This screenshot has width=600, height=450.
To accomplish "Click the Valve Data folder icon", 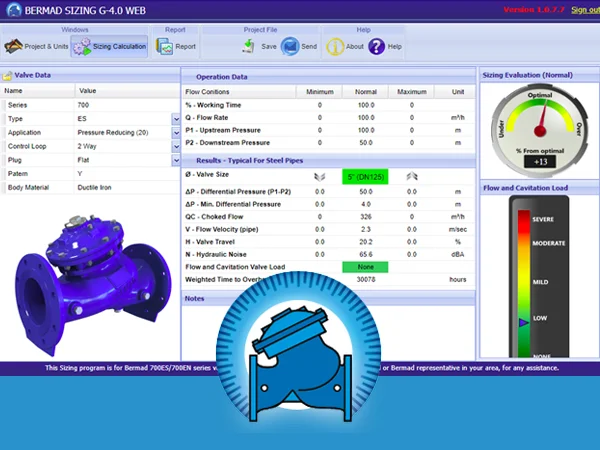I will coord(7,76).
